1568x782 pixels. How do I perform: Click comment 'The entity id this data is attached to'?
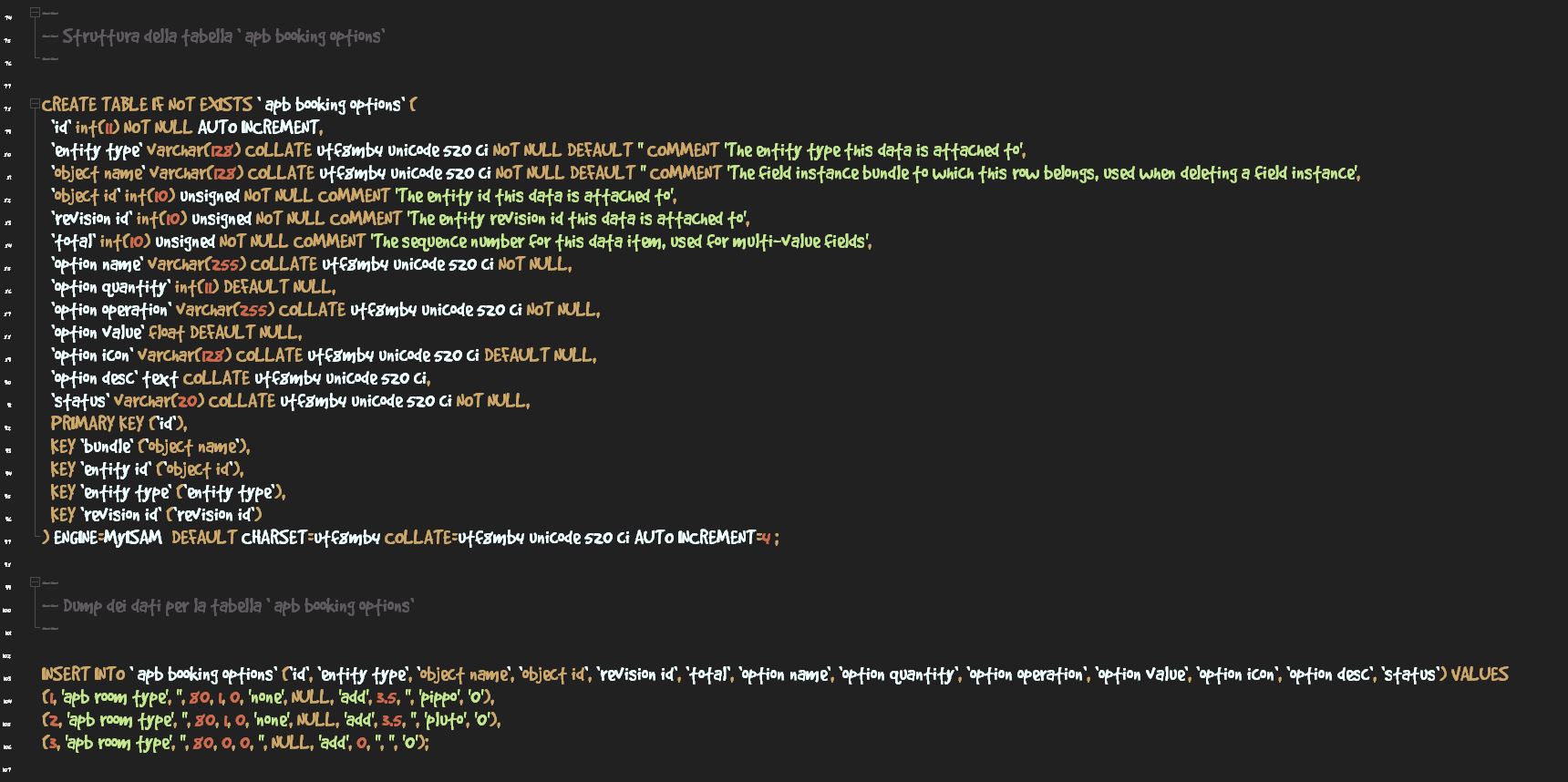click(535, 196)
